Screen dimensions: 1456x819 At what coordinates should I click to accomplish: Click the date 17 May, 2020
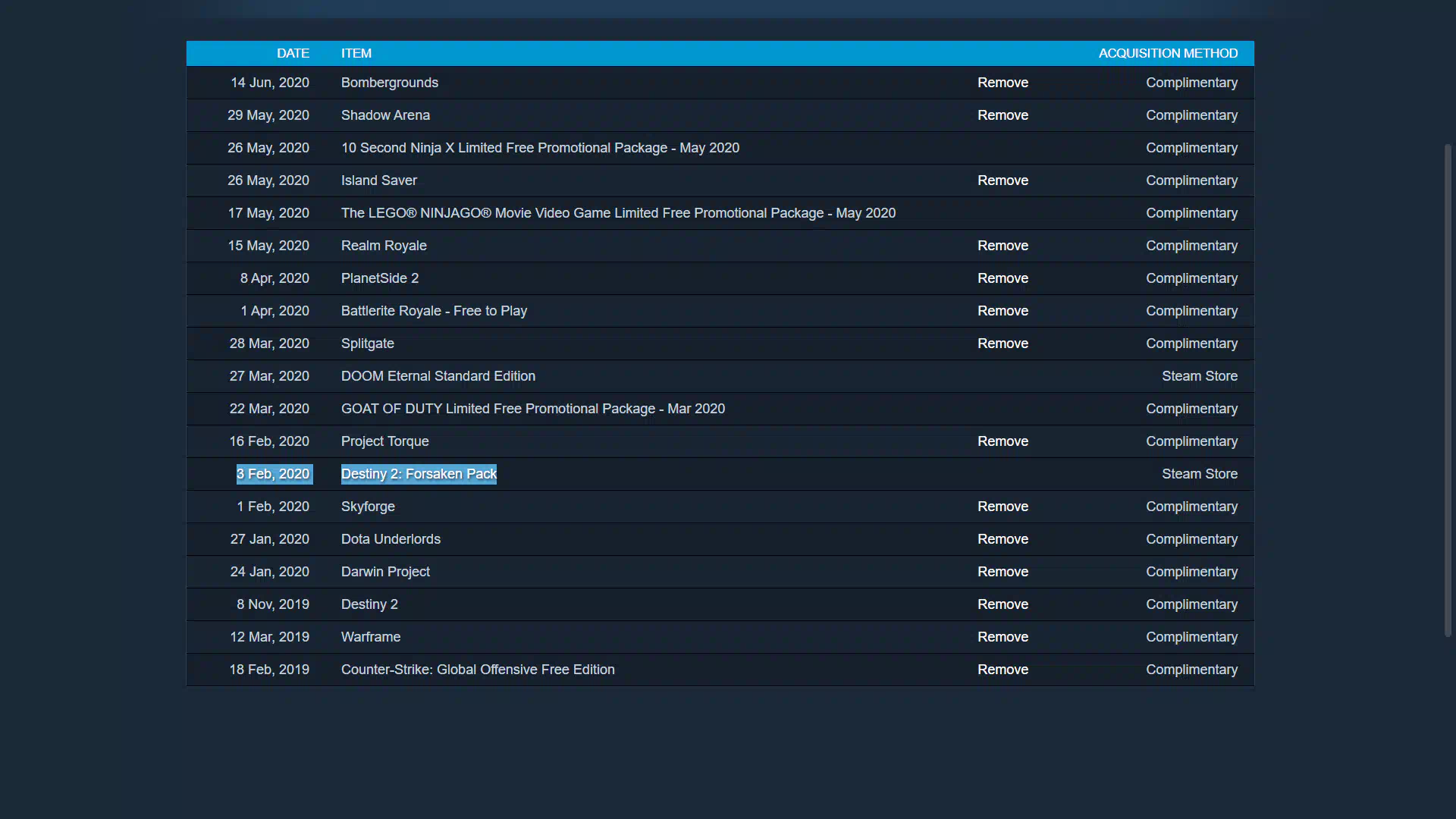(x=268, y=213)
